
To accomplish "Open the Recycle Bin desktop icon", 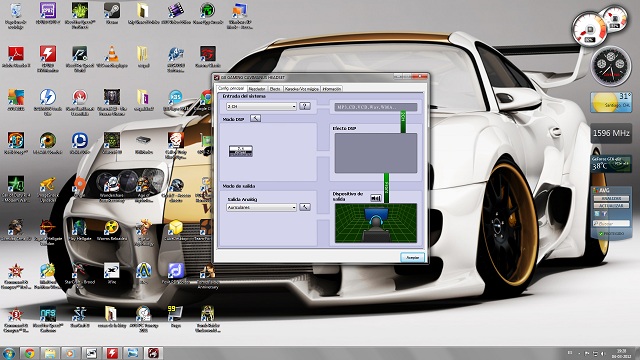I will tap(16, 15).
